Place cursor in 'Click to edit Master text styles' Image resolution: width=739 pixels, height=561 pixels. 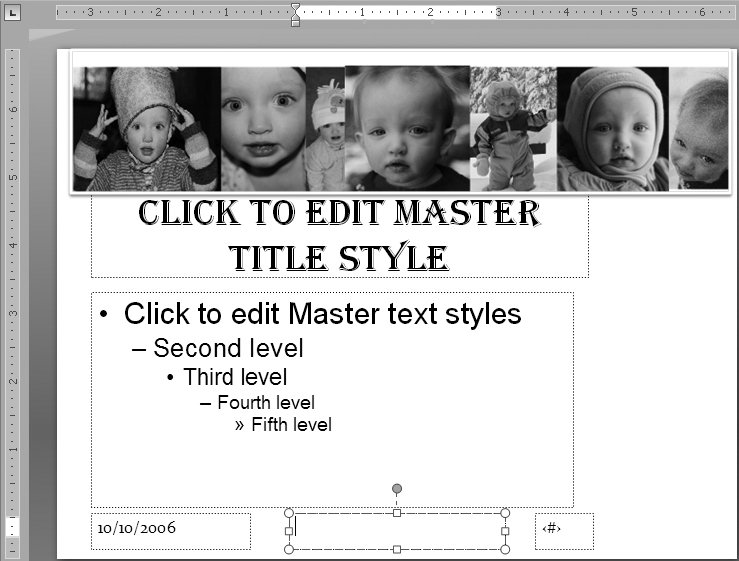coord(322,314)
